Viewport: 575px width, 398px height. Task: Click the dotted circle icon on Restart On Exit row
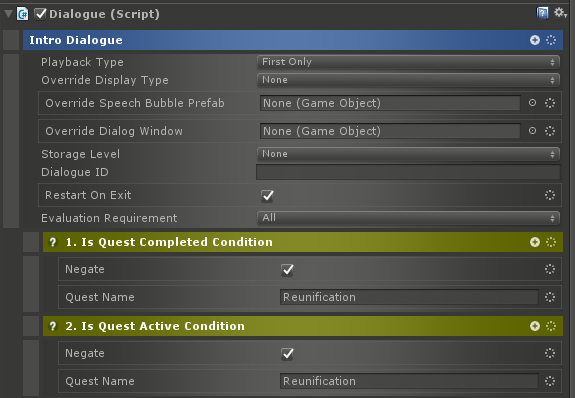click(550, 195)
